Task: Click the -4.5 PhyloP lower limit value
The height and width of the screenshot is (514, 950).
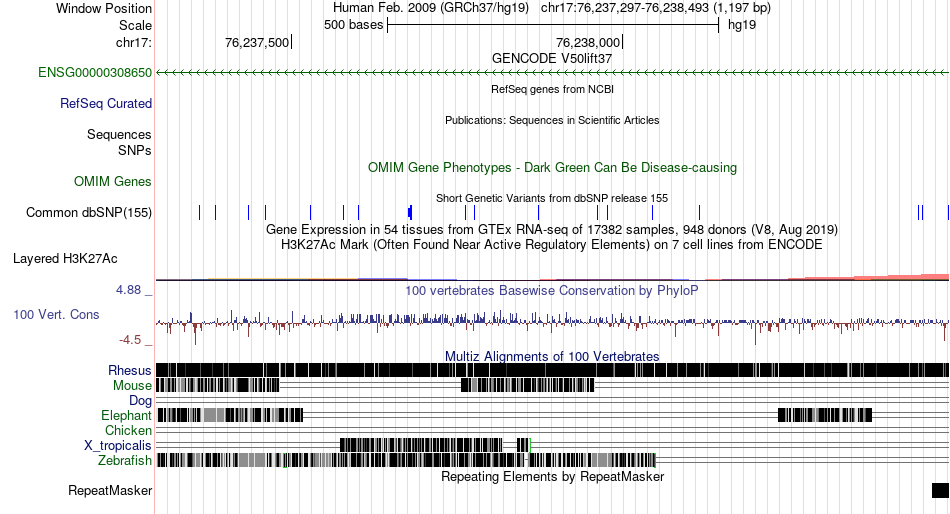Action: point(130,340)
